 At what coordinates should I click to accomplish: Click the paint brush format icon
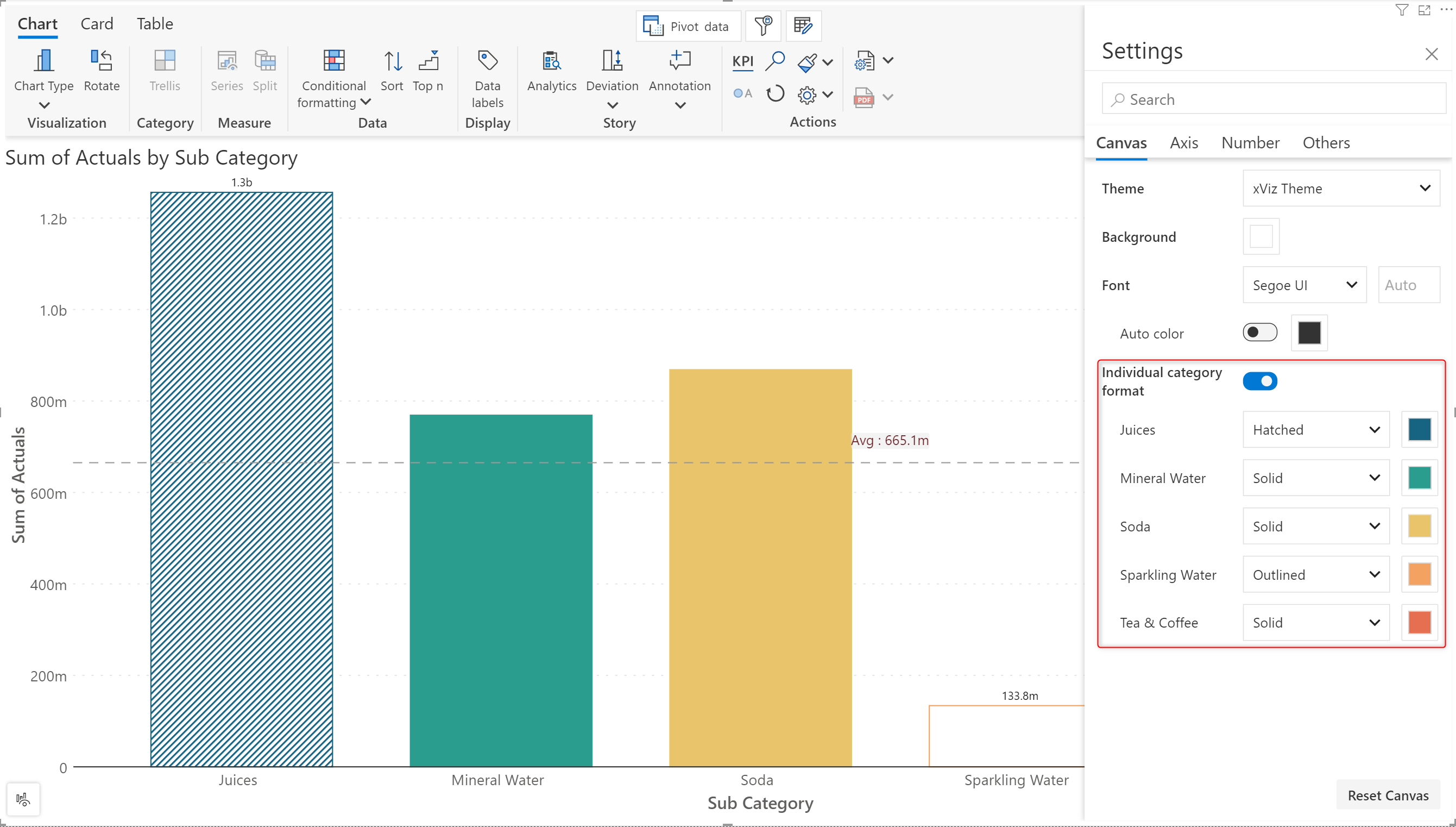807,62
